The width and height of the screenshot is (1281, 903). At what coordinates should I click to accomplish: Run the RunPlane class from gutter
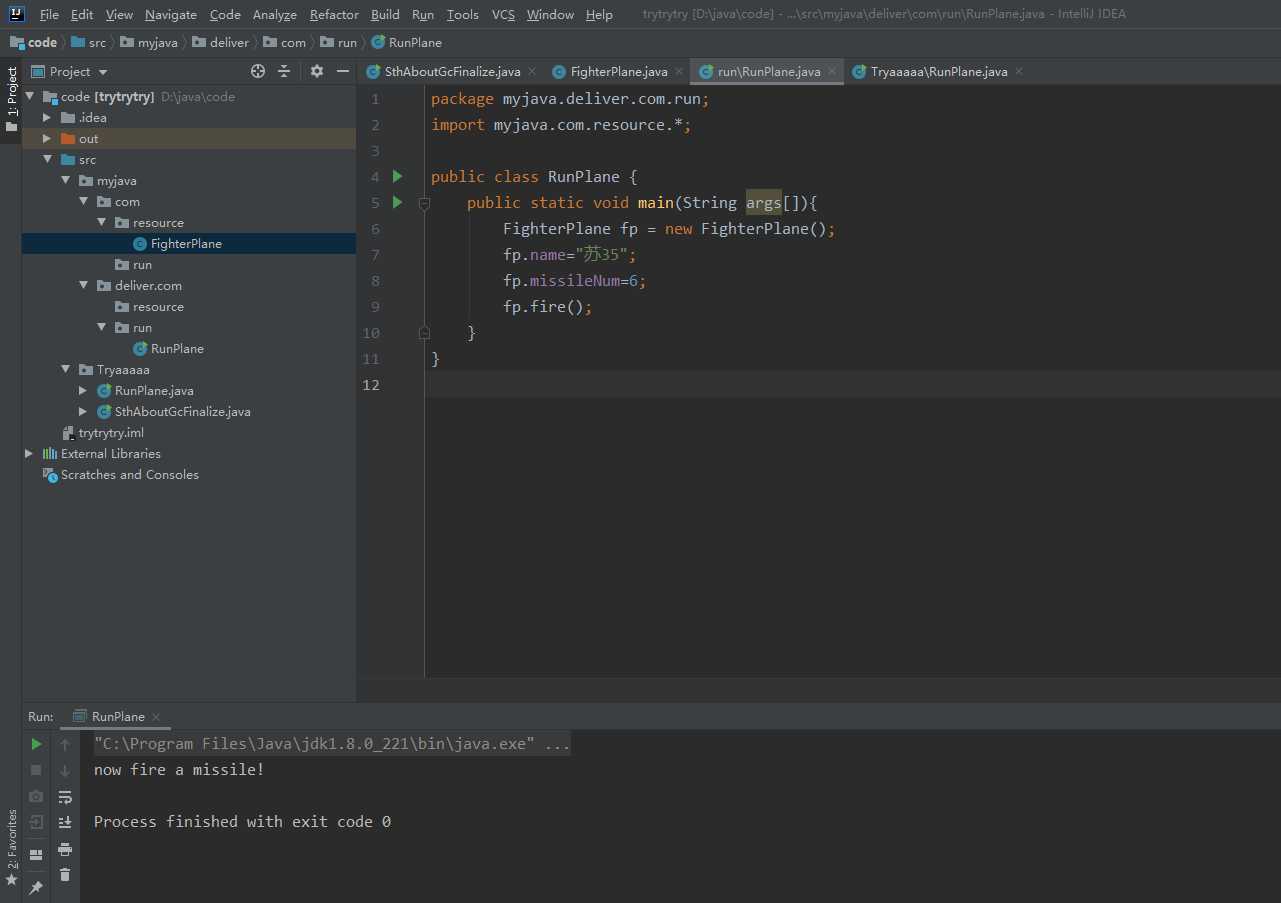pyautogui.click(x=397, y=176)
